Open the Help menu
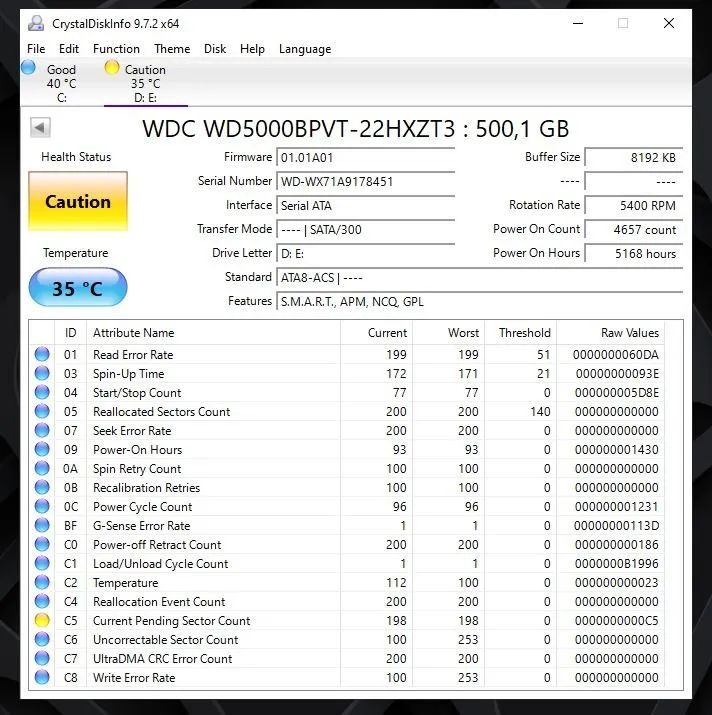Image resolution: width=712 pixels, height=715 pixels. (252, 49)
